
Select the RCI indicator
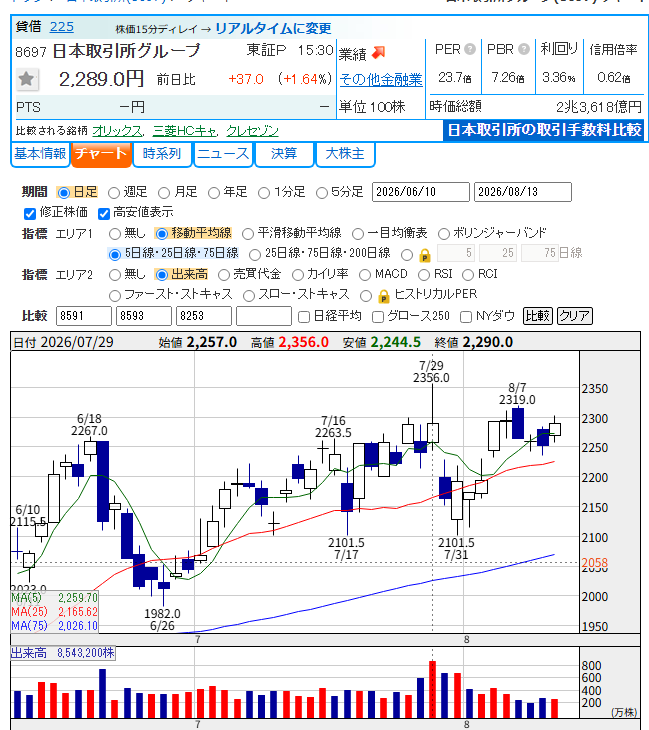468,275
